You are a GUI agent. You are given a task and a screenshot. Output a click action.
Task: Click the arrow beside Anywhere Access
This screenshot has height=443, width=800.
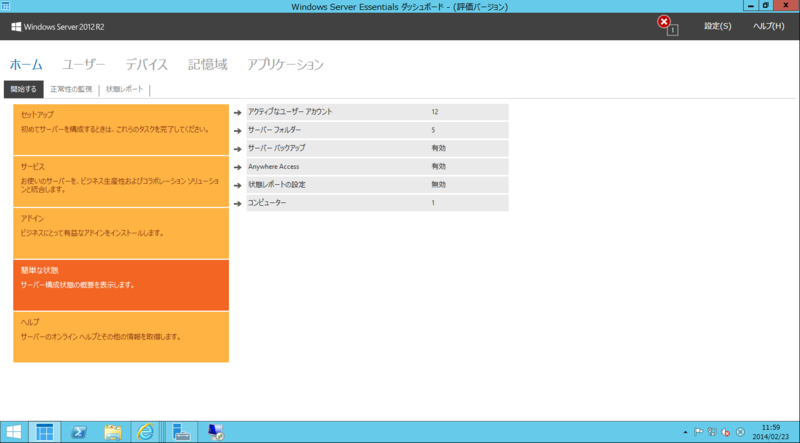coord(237,167)
